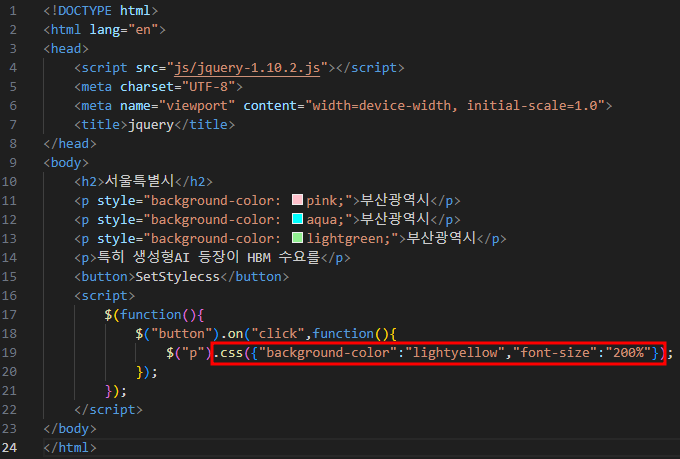Screen dimensions: 680x459
Task: Click the 부산광역시 text on the pink line
Action: [x=395, y=200]
